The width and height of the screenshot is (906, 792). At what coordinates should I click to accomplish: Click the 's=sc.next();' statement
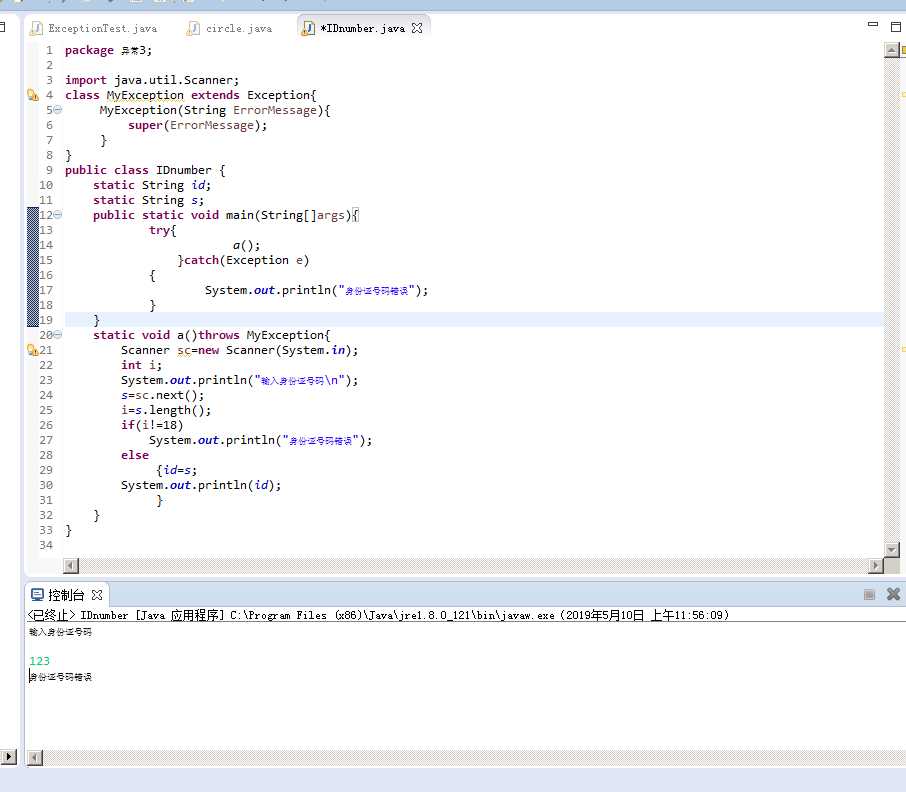[162, 395]
